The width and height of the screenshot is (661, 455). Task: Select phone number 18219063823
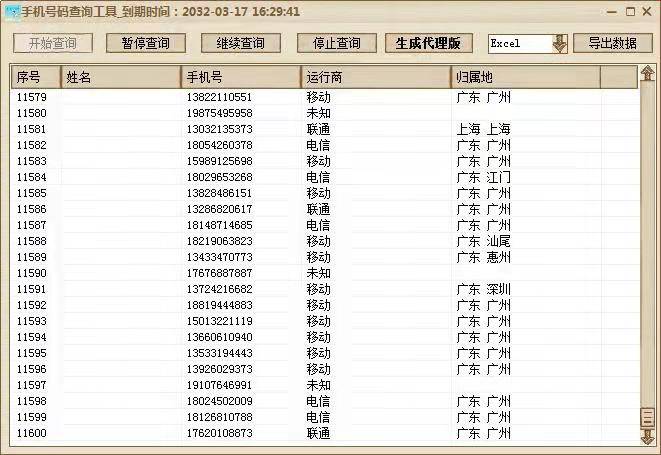click(219, 242)
